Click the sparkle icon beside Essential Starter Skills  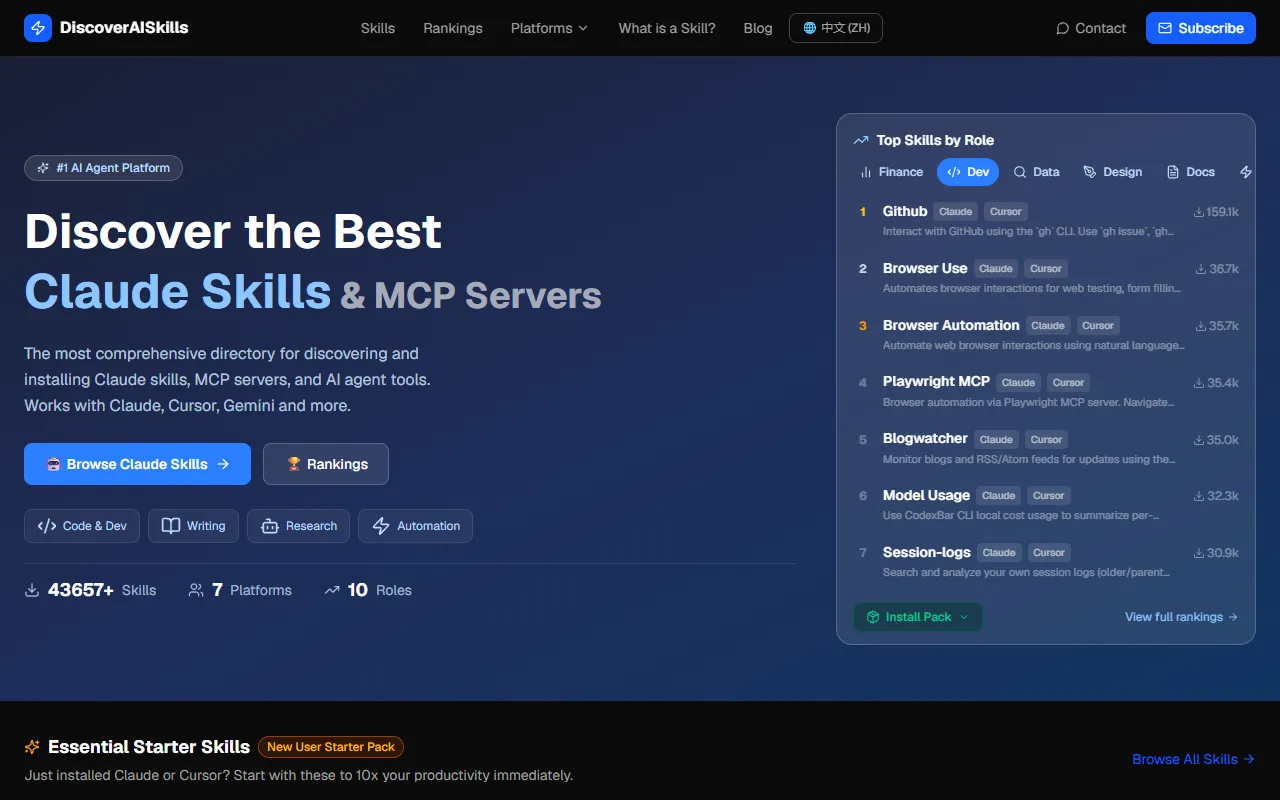33,747
